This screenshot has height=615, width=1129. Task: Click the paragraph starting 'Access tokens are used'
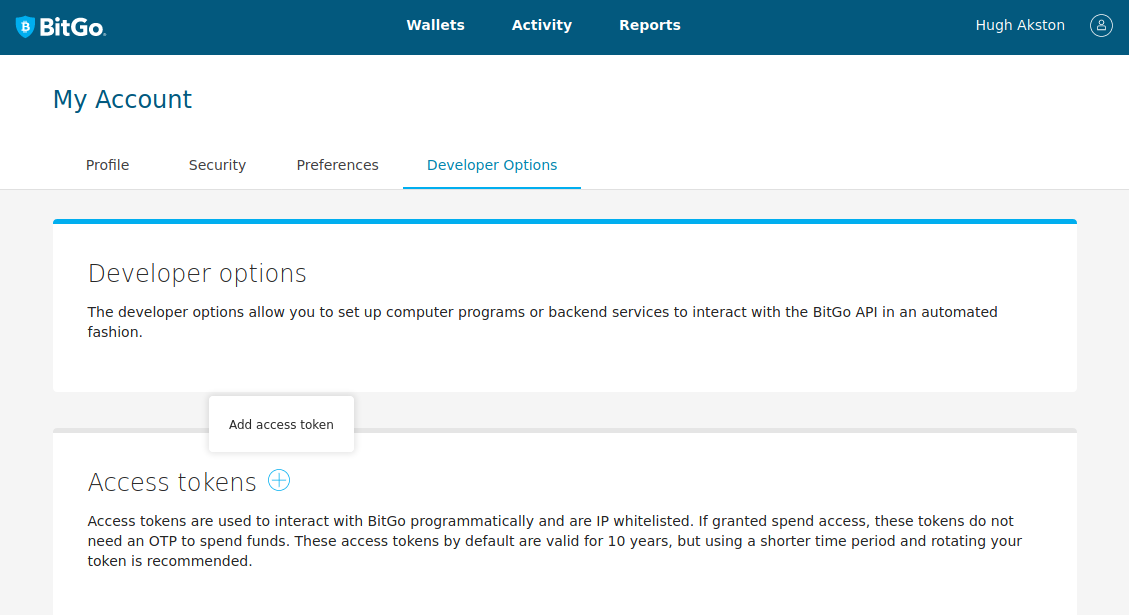(554, 541)
